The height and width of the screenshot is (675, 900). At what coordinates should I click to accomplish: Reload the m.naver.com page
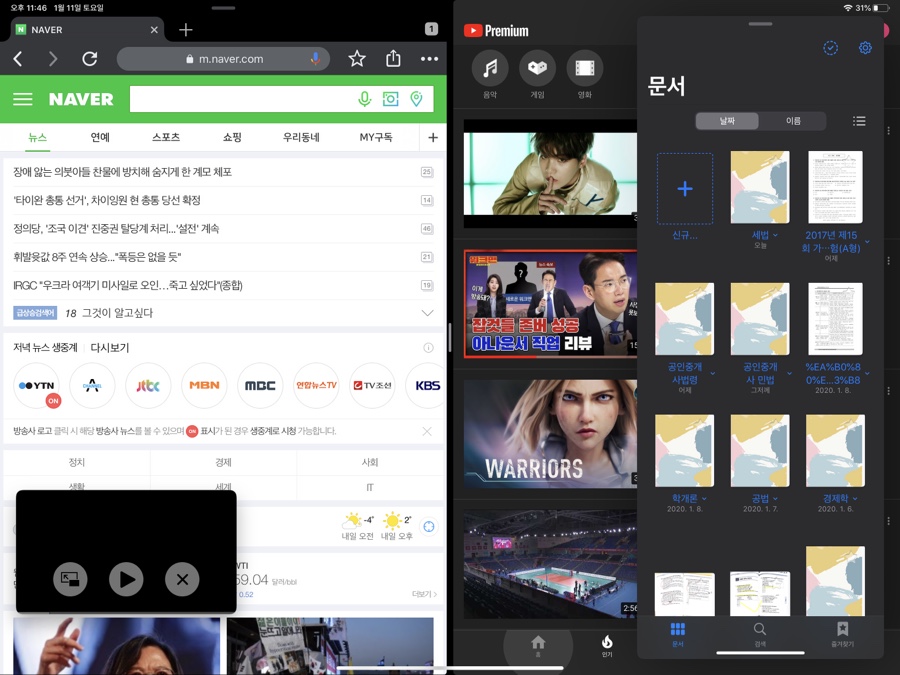(90, 59)
